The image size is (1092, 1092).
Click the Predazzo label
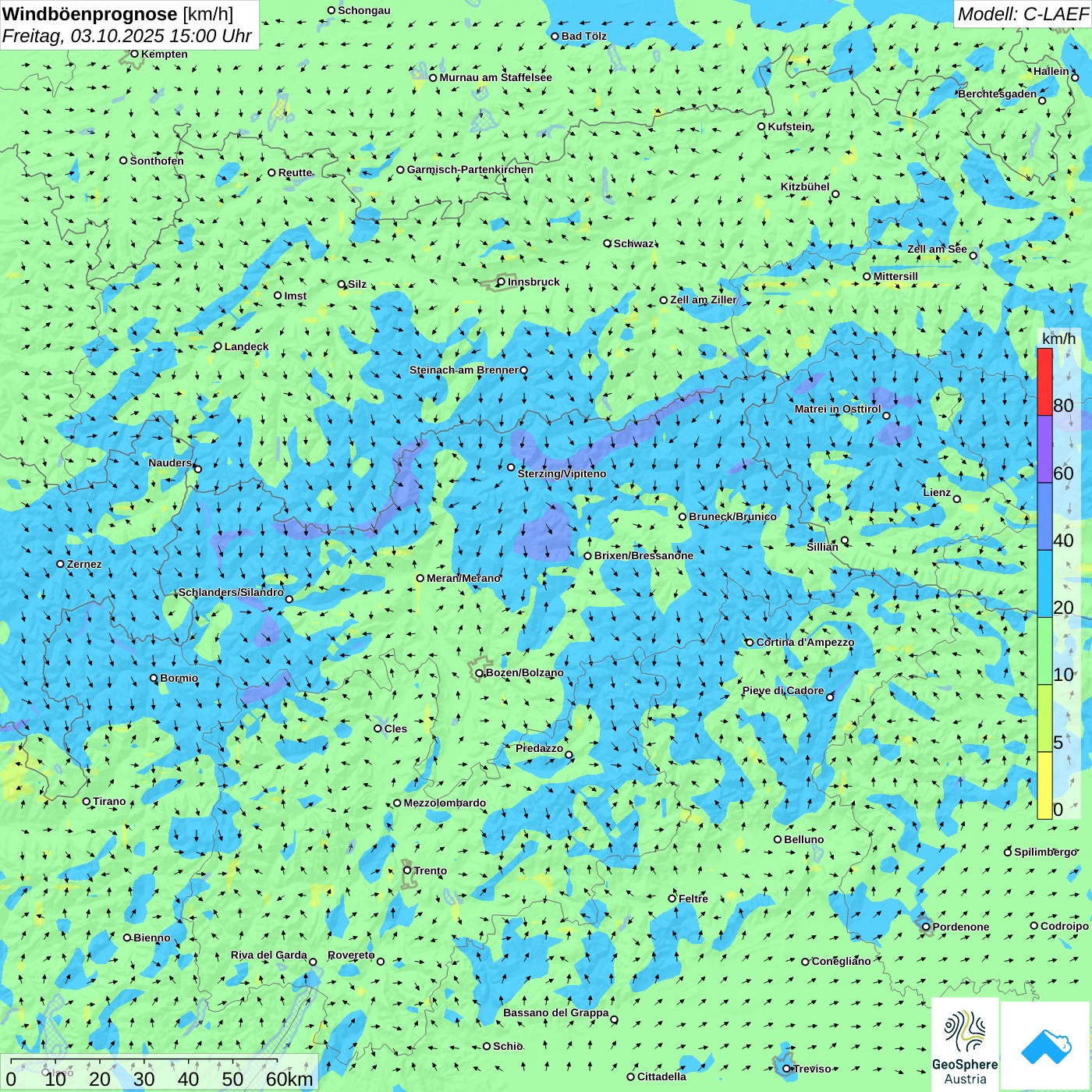[539, 748]
